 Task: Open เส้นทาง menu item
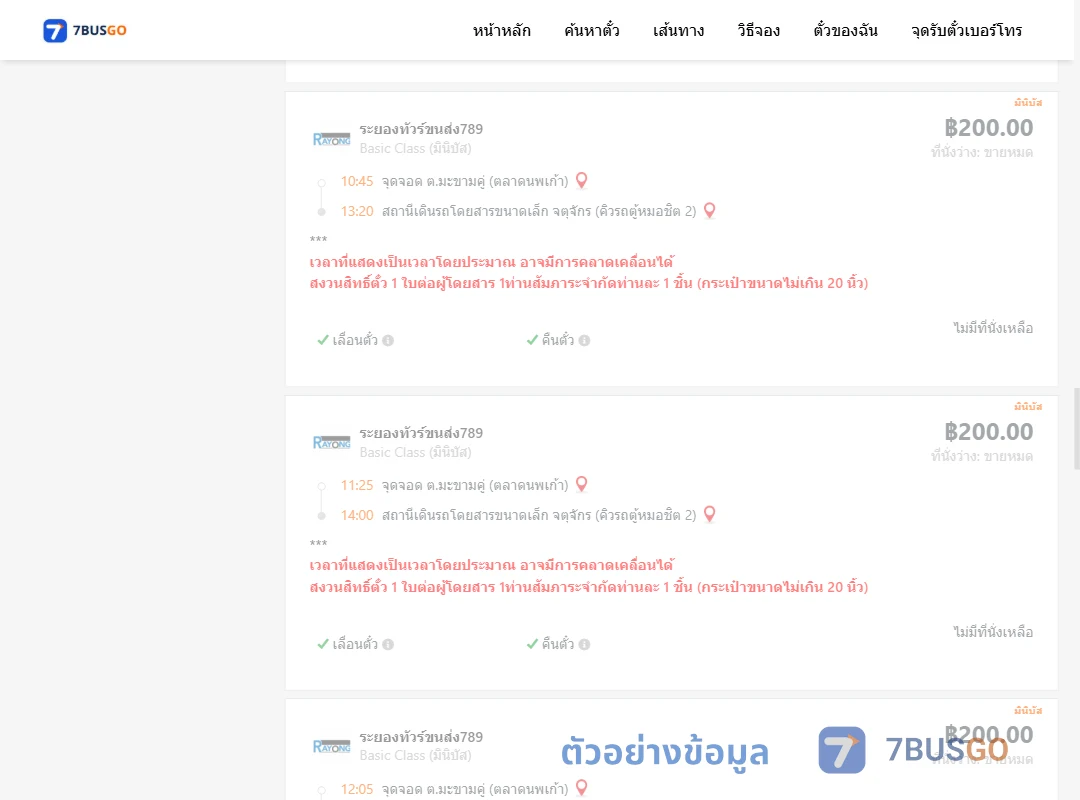678,30
